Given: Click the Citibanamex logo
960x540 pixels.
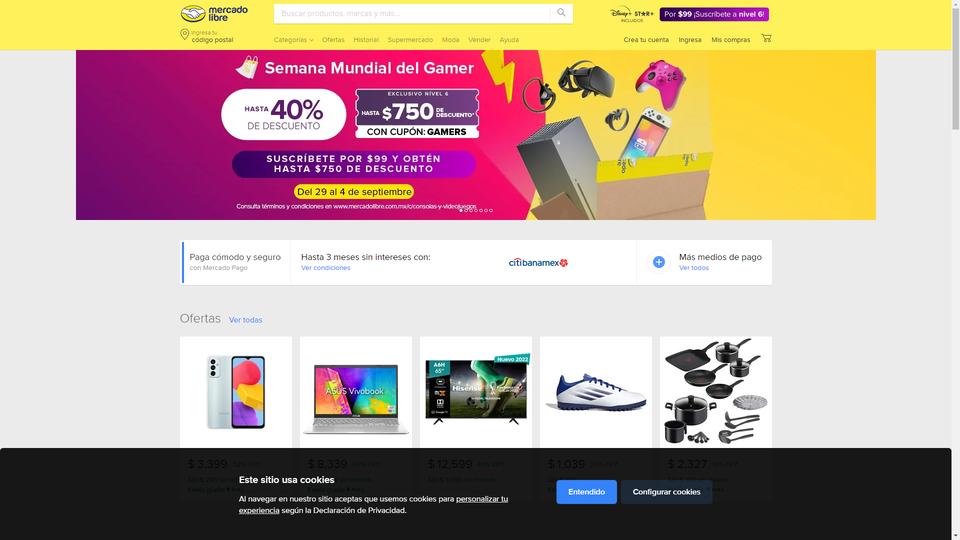Looking at the screenshot, I should tap(538, 263).
